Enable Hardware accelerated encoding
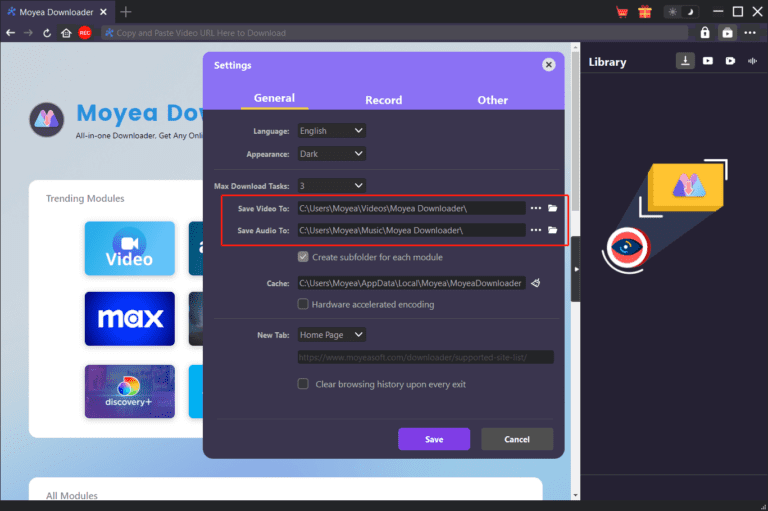This screenshot has height=511, width=768. [x=303, y=304]
